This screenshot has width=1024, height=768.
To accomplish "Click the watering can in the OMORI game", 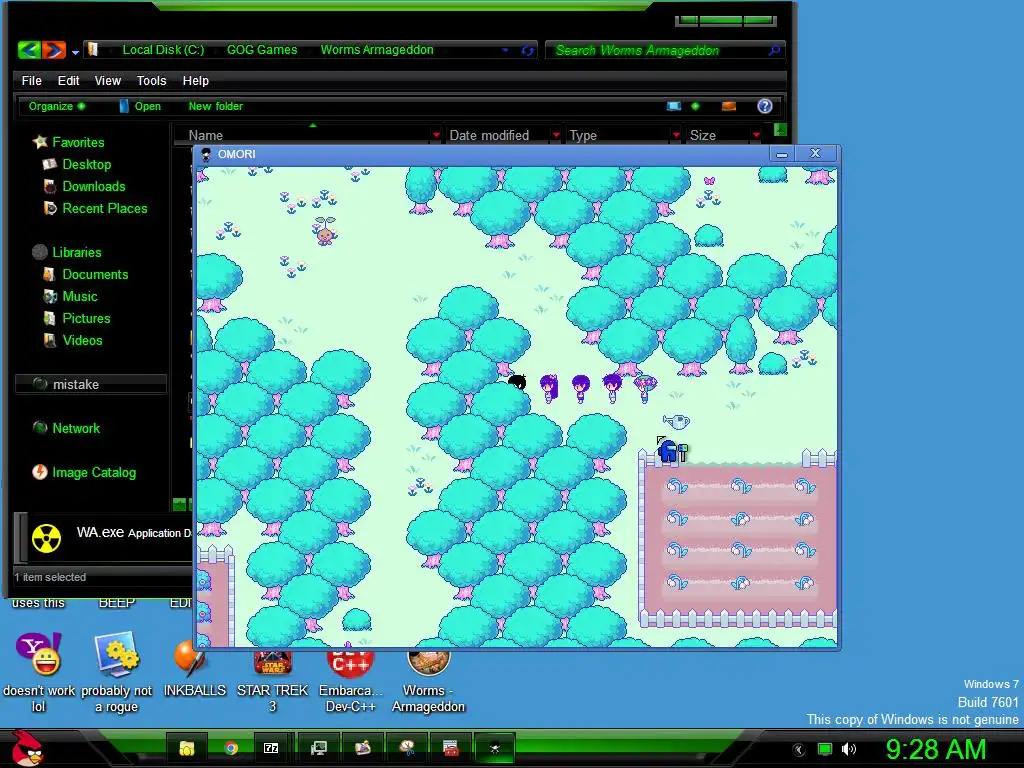I will coord(677,421).
